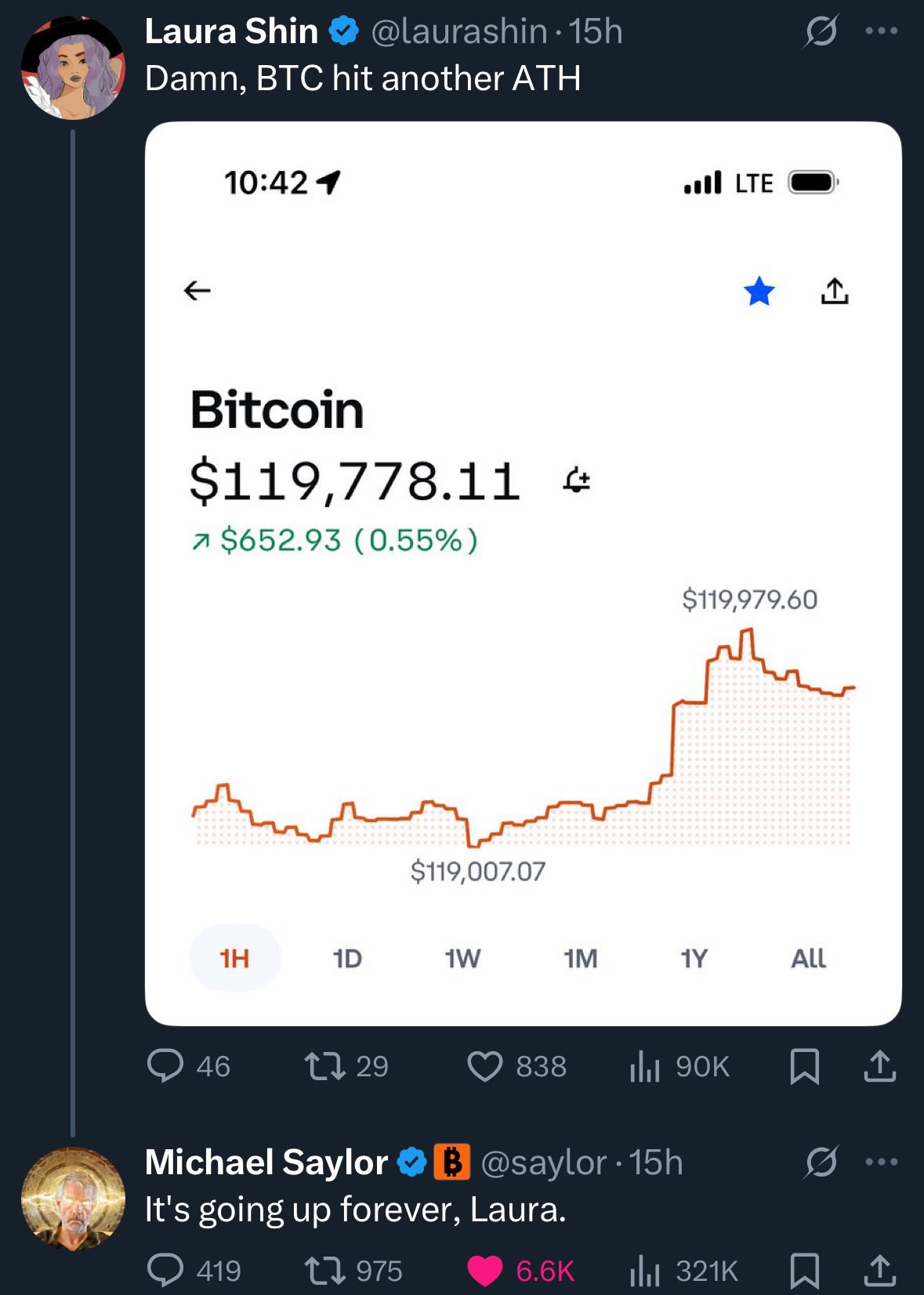Bookmark Laura Shin's tweet
Image resolution: width=924 pixels, height=1295 pixels.
[804, 1066]
